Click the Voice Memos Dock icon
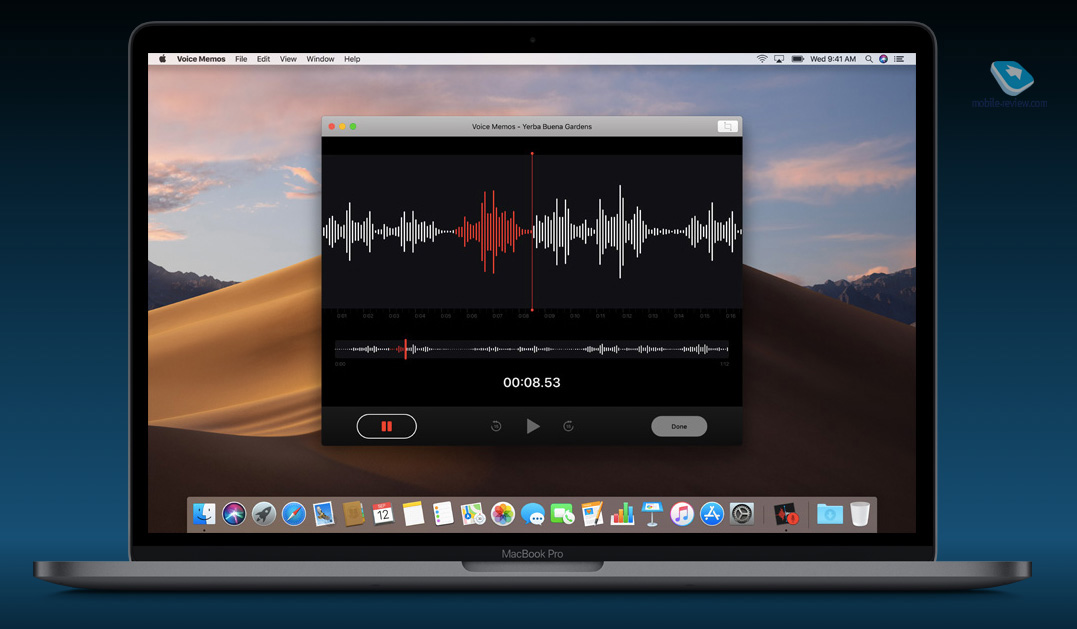Image resolution: width=1077 pixels, height=629 pixels. [x=786, y=514]
